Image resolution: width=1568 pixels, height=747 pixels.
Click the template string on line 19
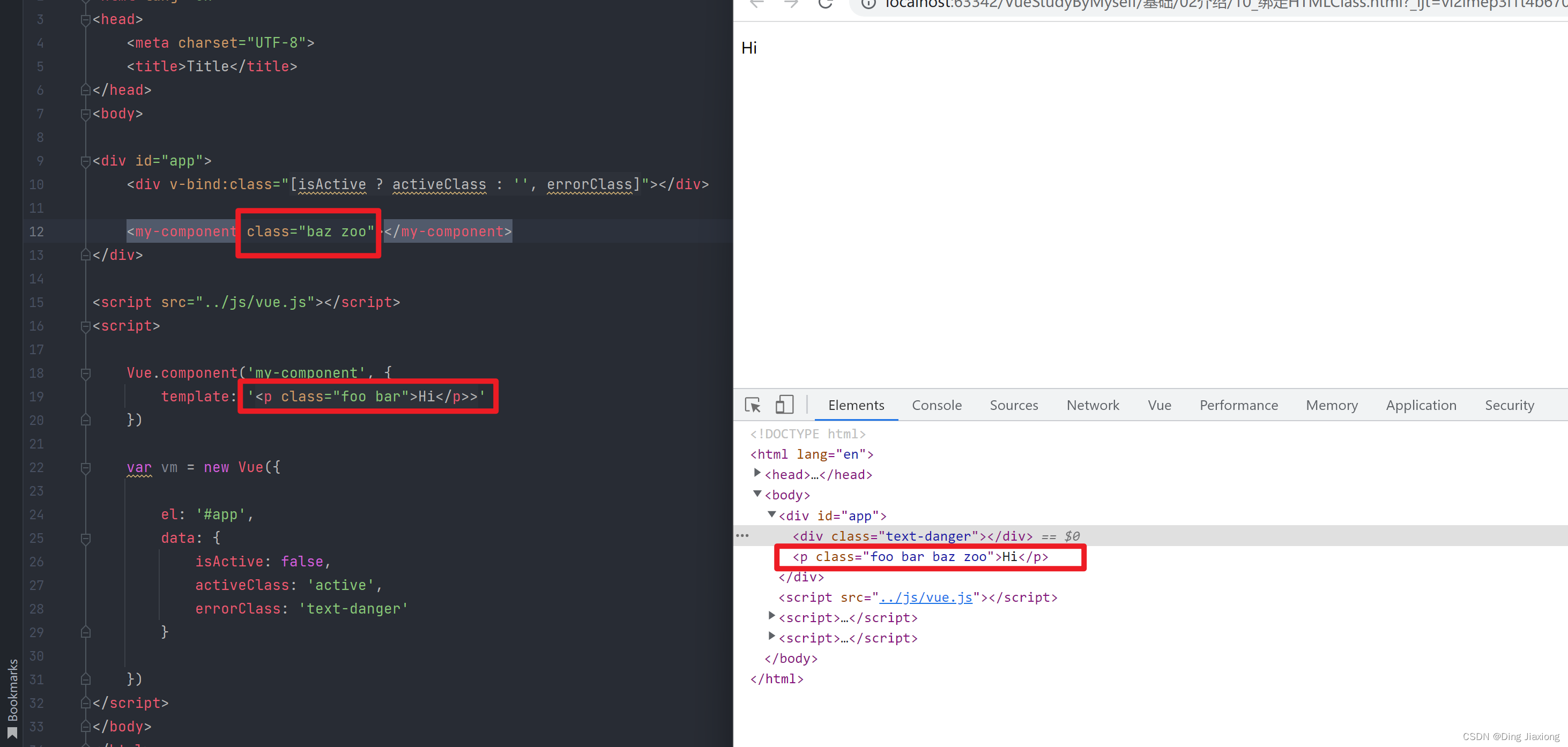tap(367, 397)
